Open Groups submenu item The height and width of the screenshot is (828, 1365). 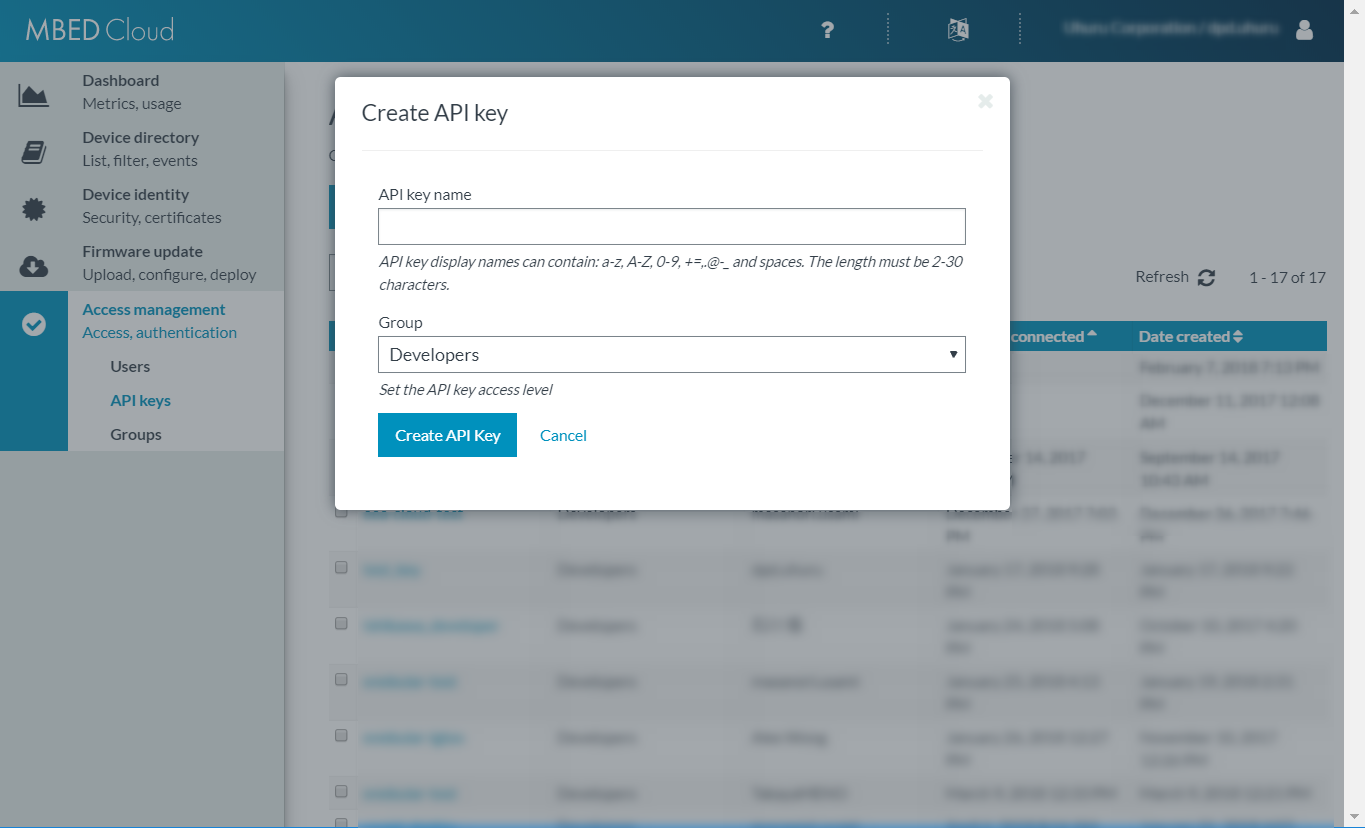click(136, 435)
